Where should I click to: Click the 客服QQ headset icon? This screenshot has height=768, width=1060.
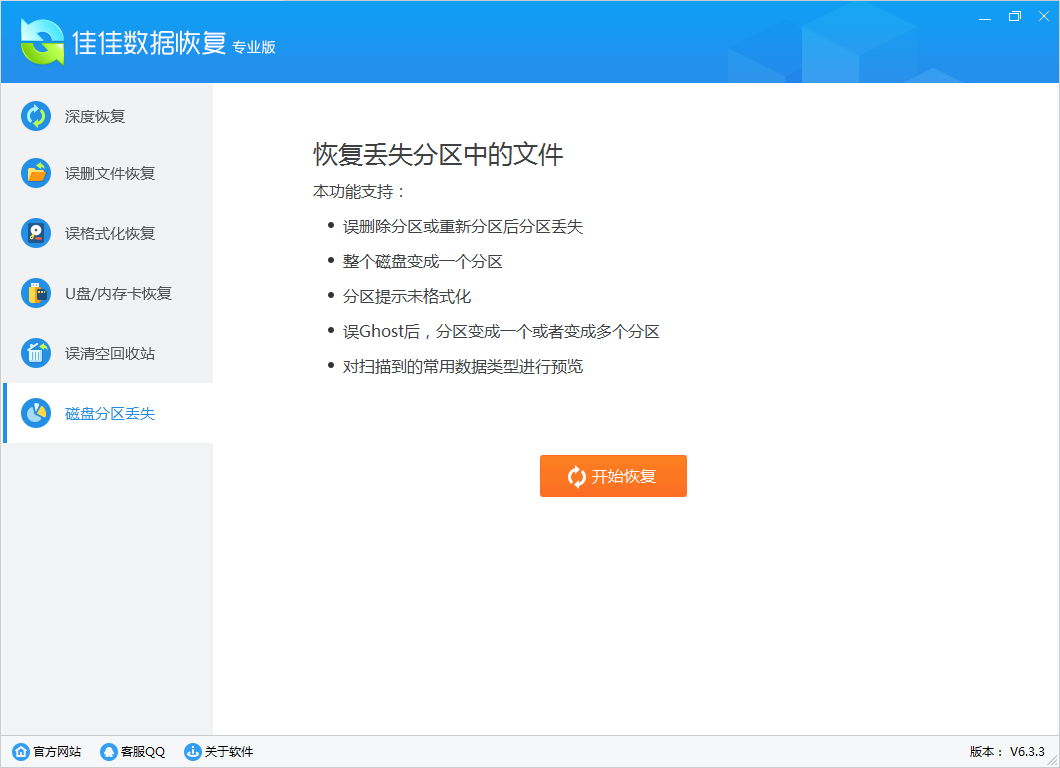click(x=108, y=751)
